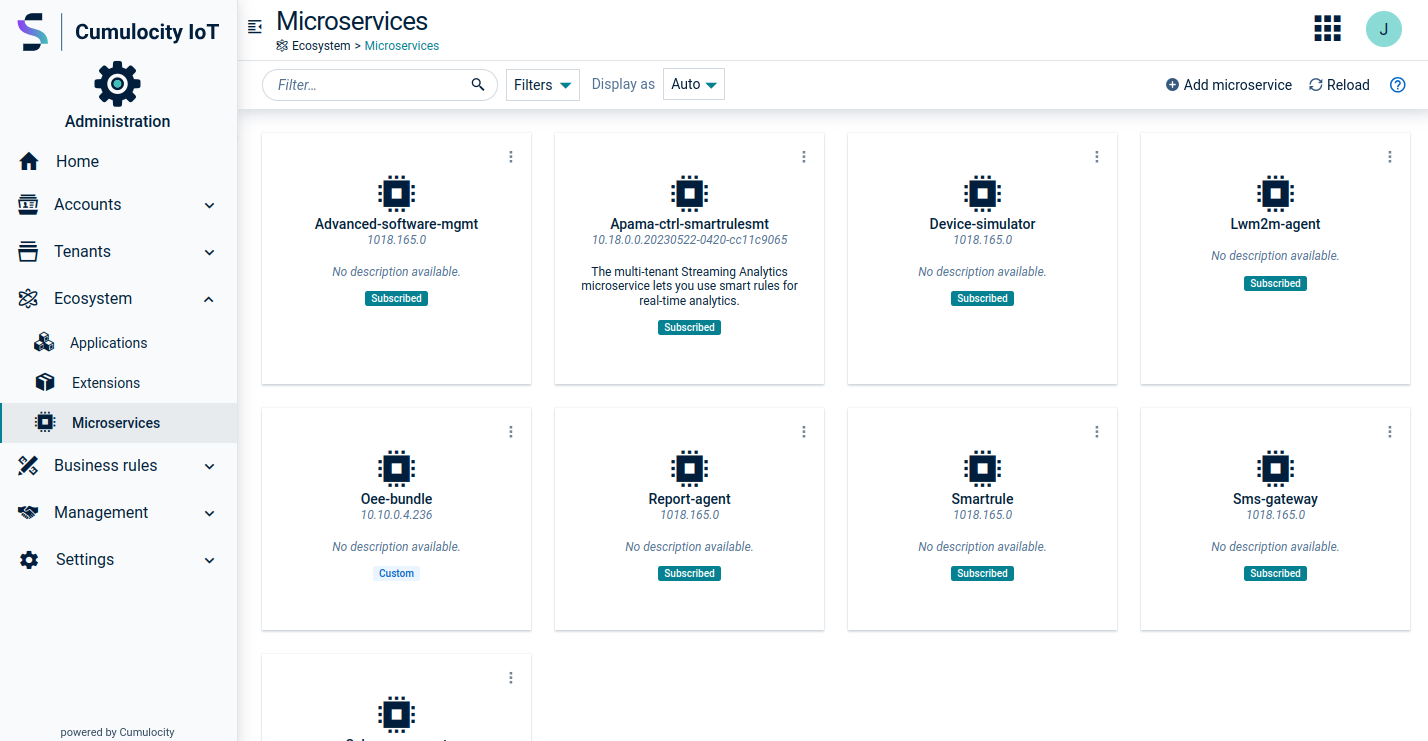Open the user avatar J menu
Screen dimensions: 1428x741
[1384, 29]
